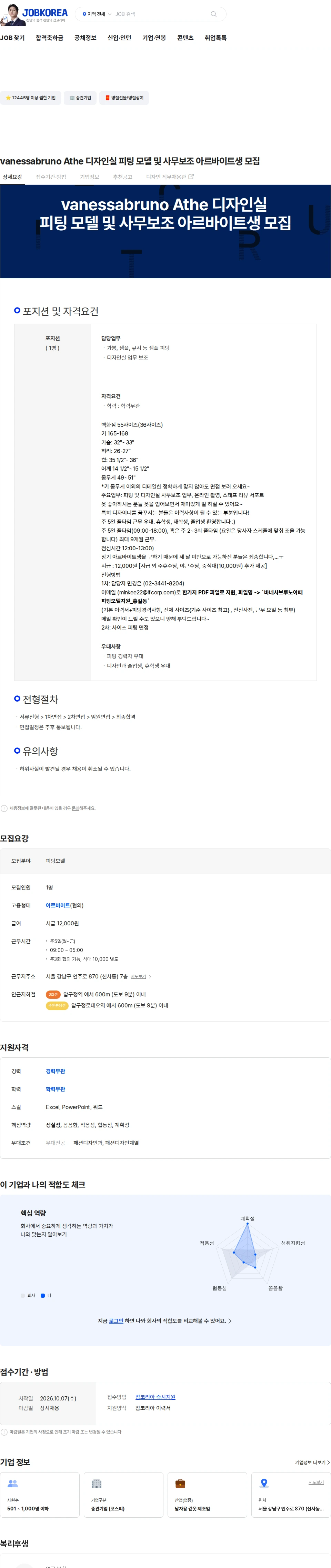Open the 지역 전체 region dropdown

[97, 14]
